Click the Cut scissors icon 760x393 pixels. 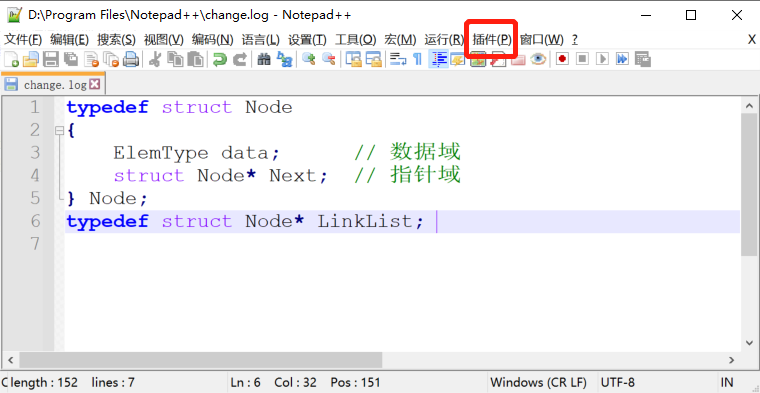tap(155, 59)
